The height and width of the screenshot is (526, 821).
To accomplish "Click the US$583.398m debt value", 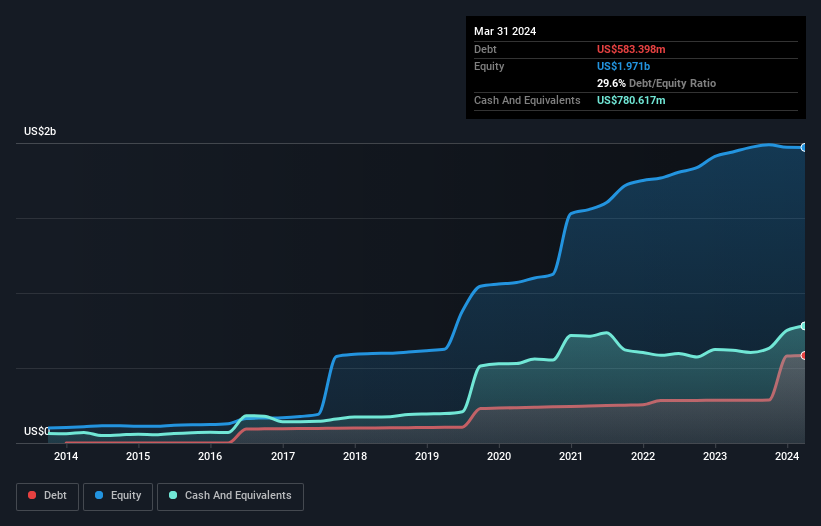I will (x=631, y=49).
